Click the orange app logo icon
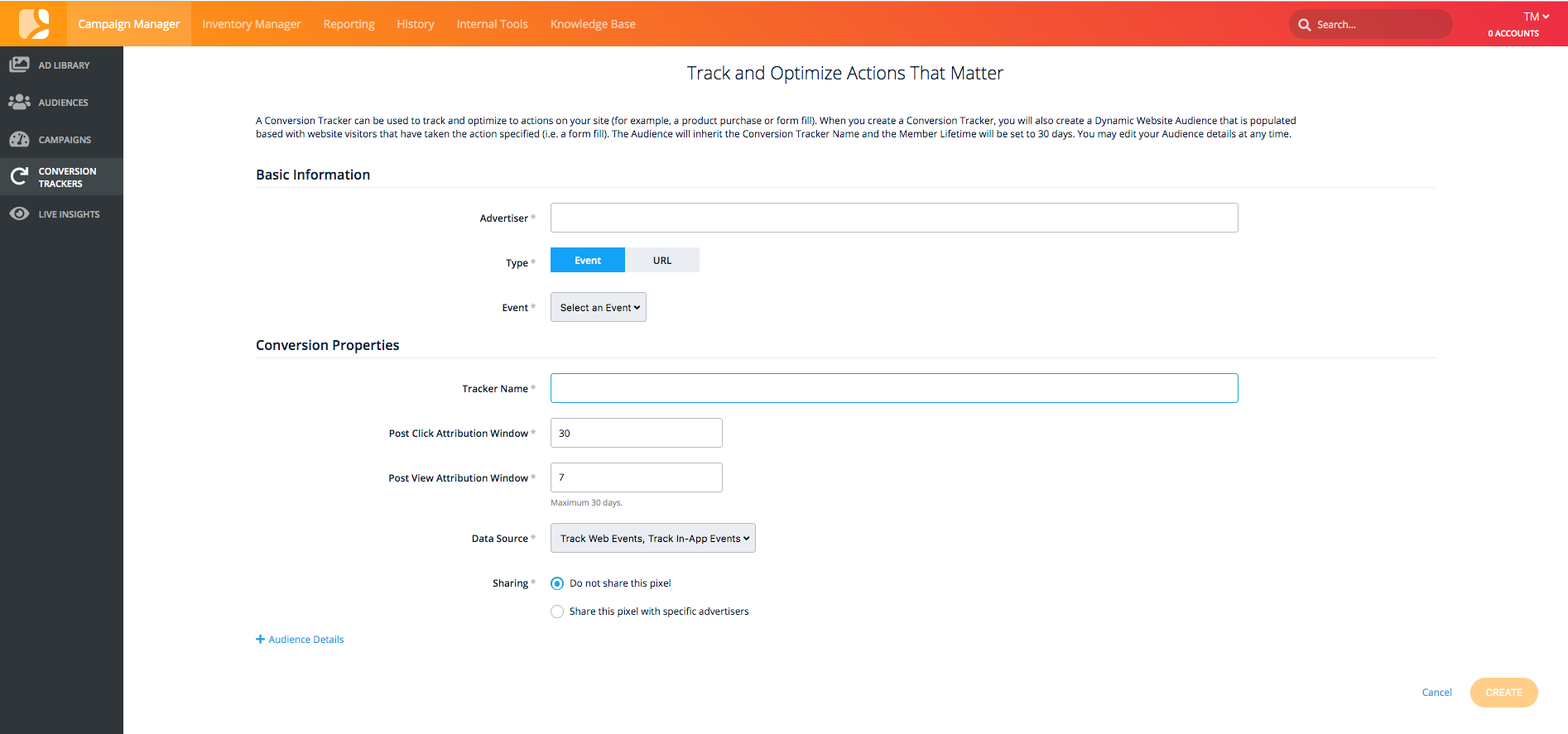The height and width of the screenshot is (734, 1568). point(34,23)
